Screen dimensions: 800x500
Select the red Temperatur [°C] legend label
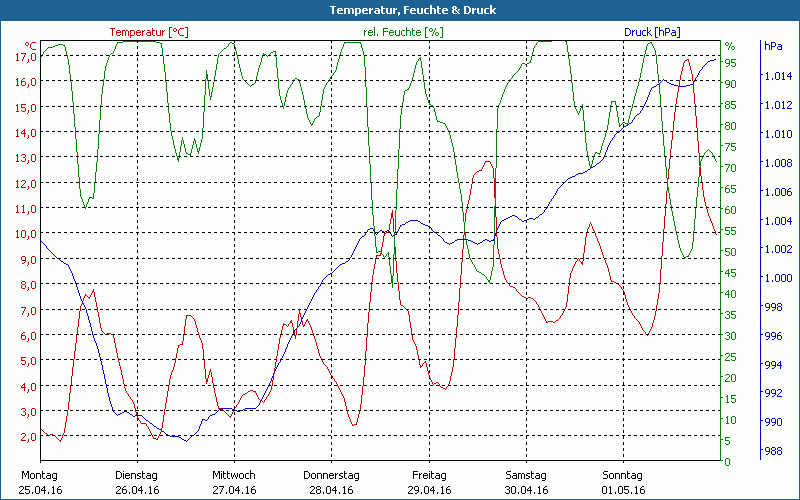tap(148, 32)
